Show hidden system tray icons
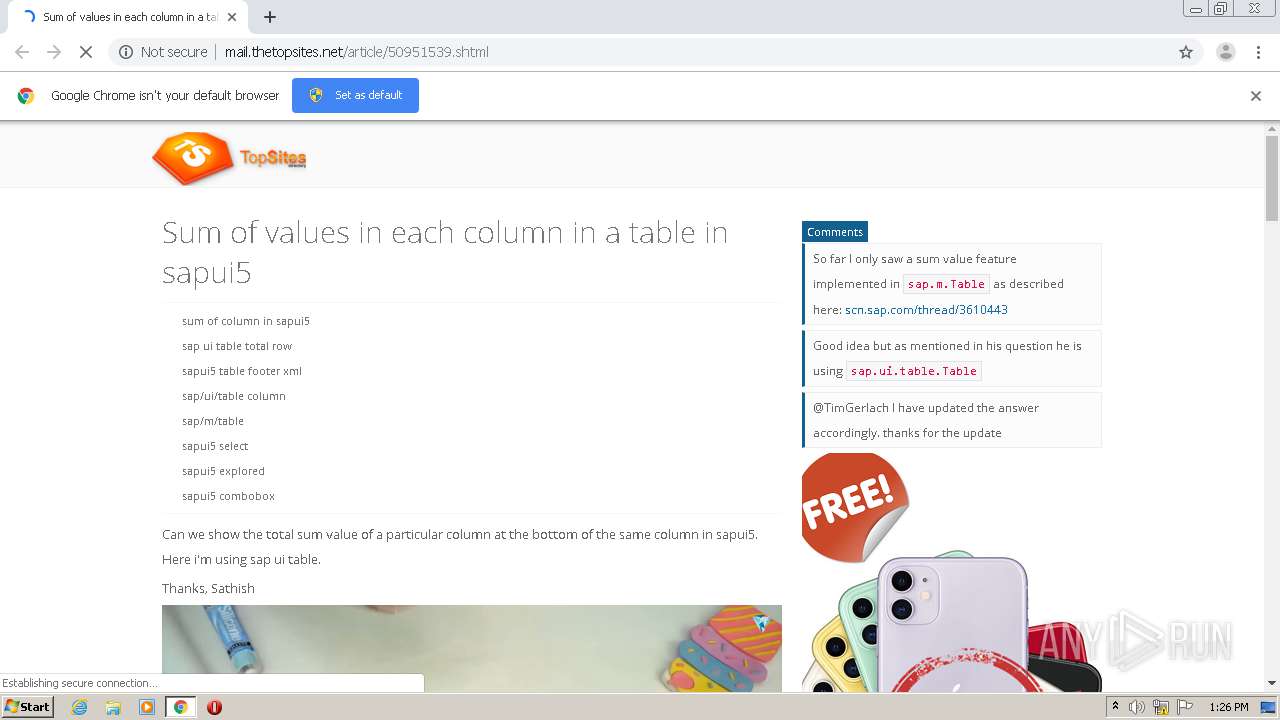Viewport: 1280px width, 720px height. (1116, 707)
